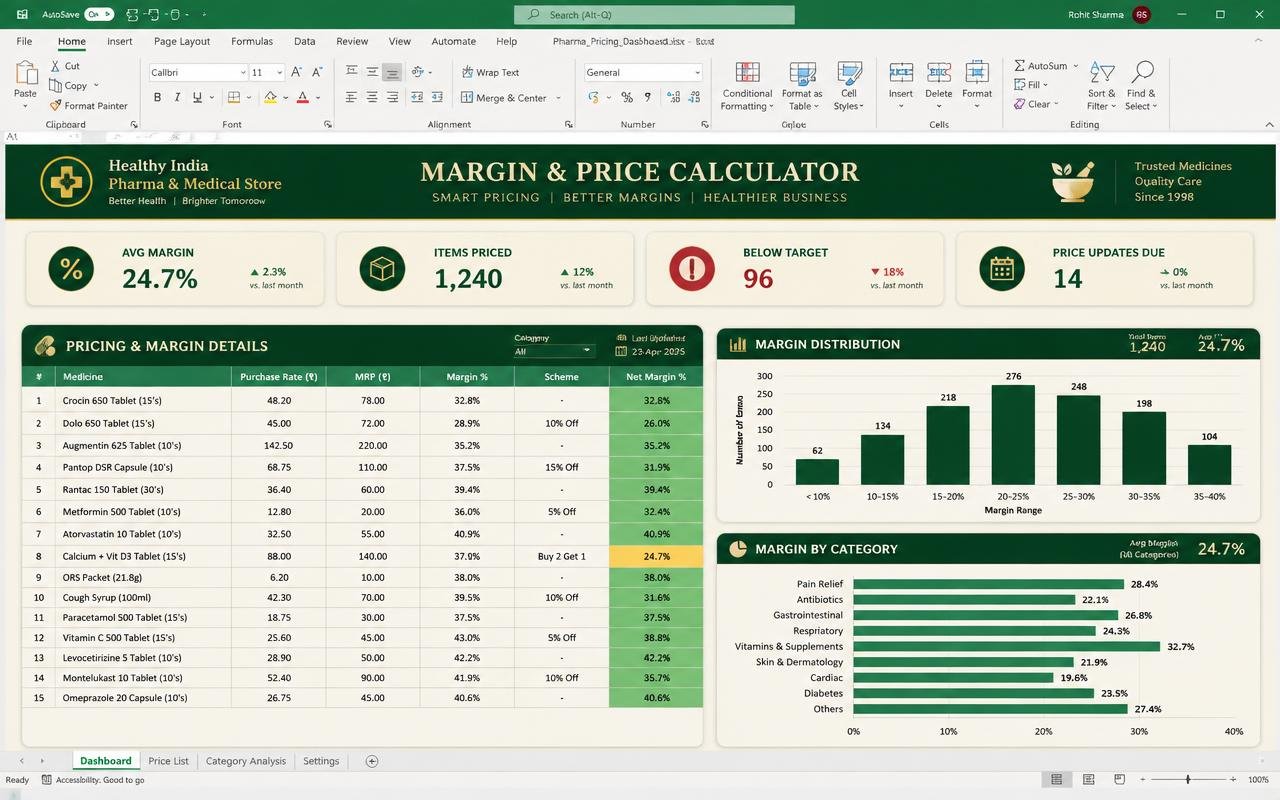The height and width of the screenshot is (800, 1280).
Task: Open the Formulas ribbon tab
Action: coord(252,41)
